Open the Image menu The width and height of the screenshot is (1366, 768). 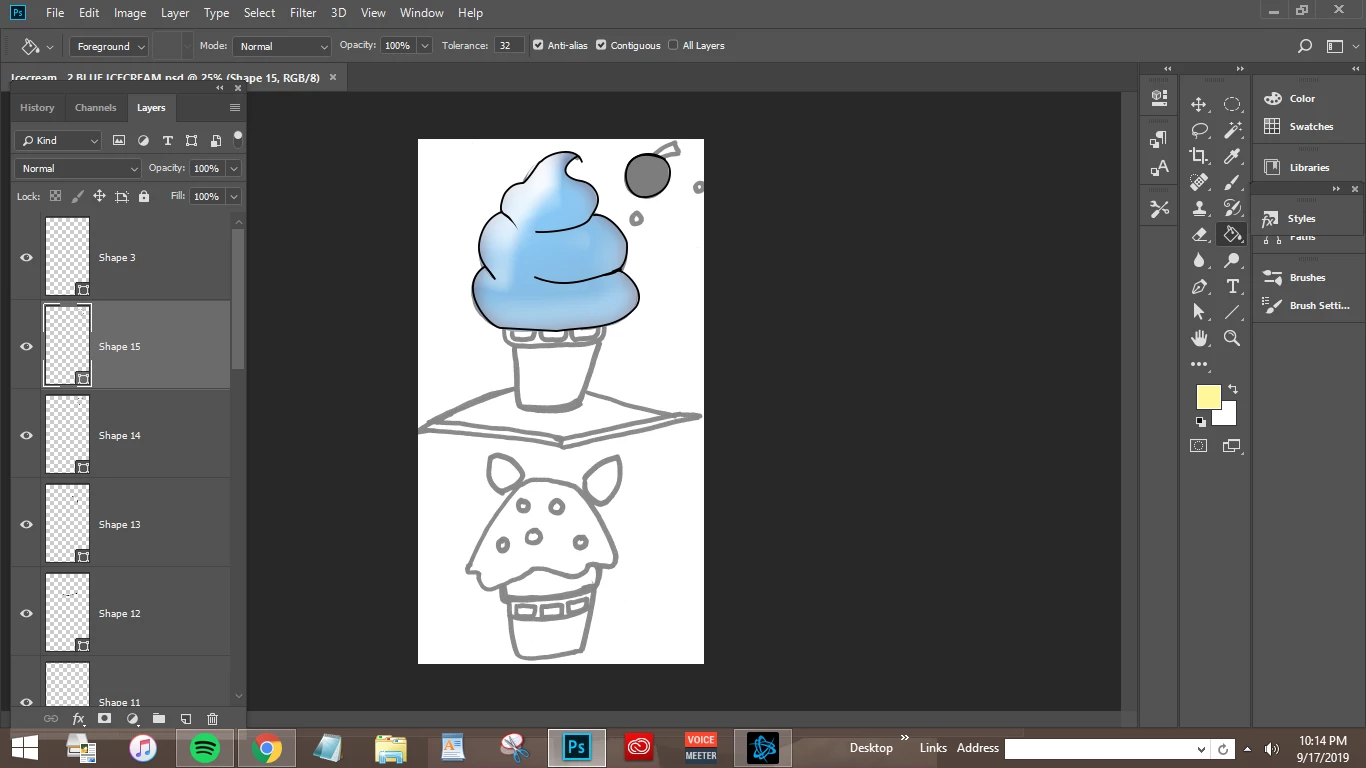pos(130,13)
